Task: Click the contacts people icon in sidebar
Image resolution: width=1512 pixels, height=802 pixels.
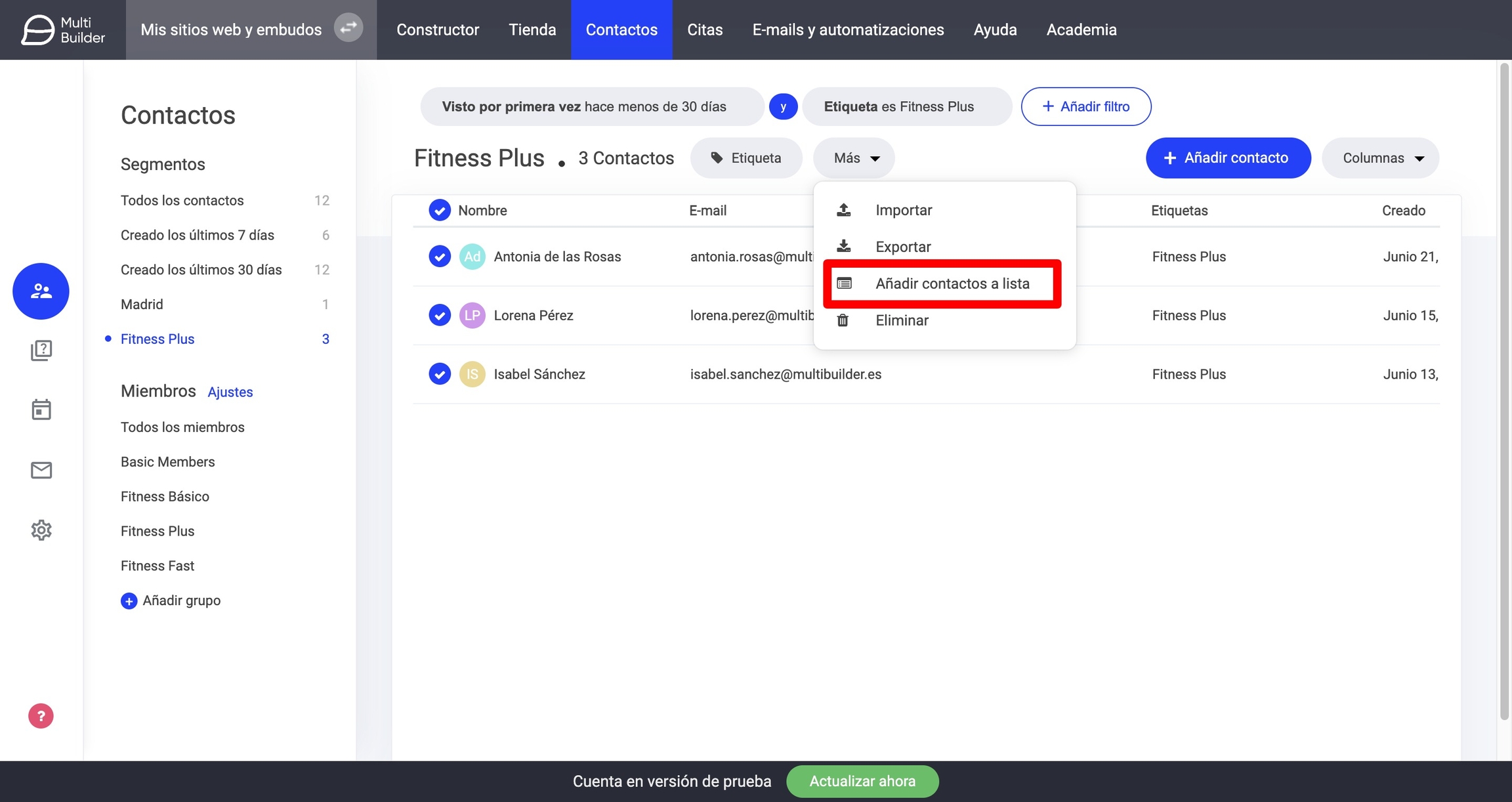Action: click(41, 291)
